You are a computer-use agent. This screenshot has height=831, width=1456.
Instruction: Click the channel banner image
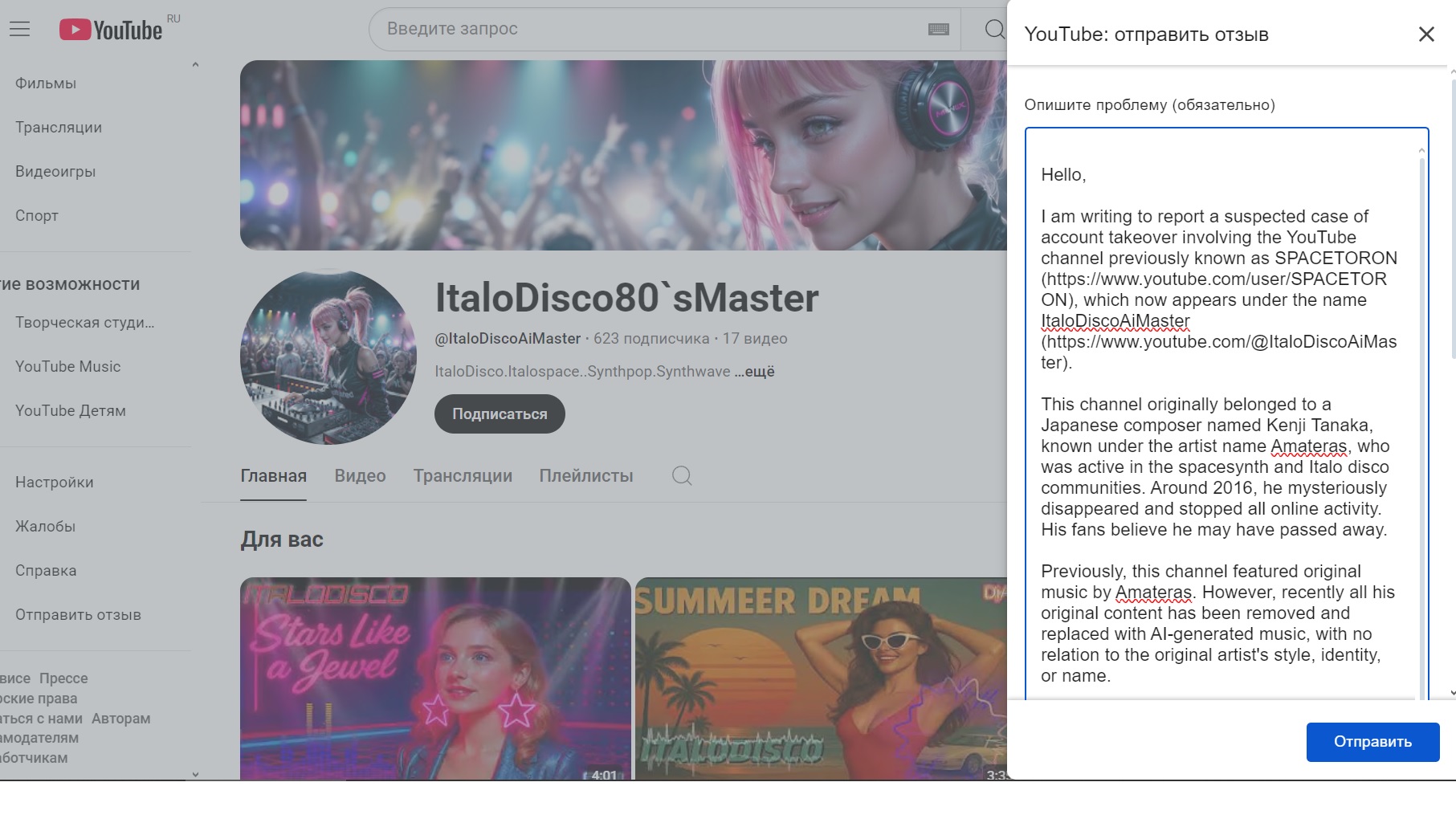(623, 155)
